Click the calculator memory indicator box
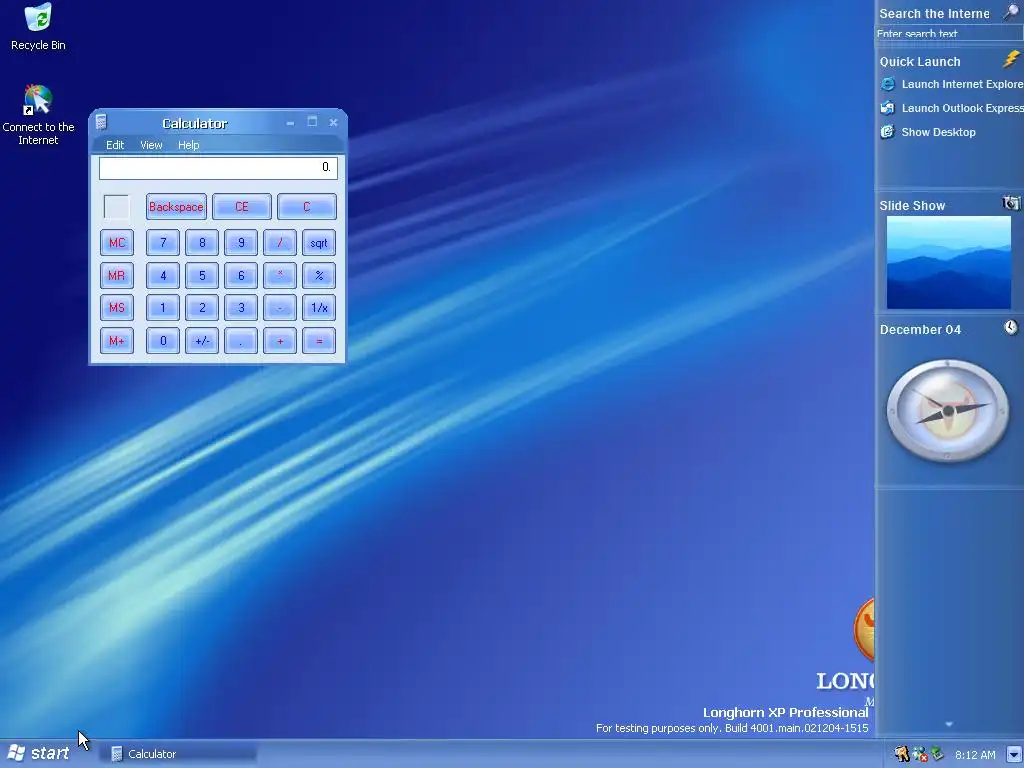Screen dimensions: 1024x768 click(117, 207)
